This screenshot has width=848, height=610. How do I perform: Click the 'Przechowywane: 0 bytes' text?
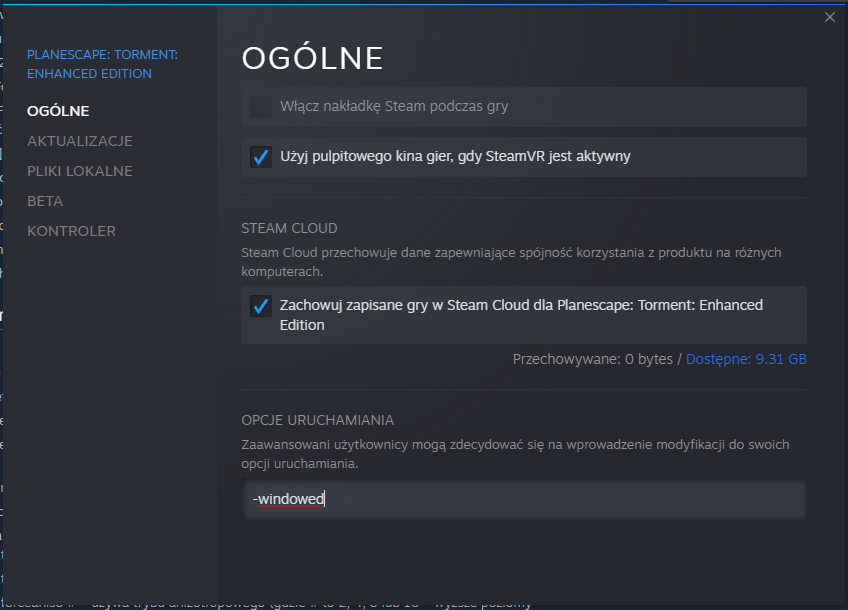click(592, 359)
